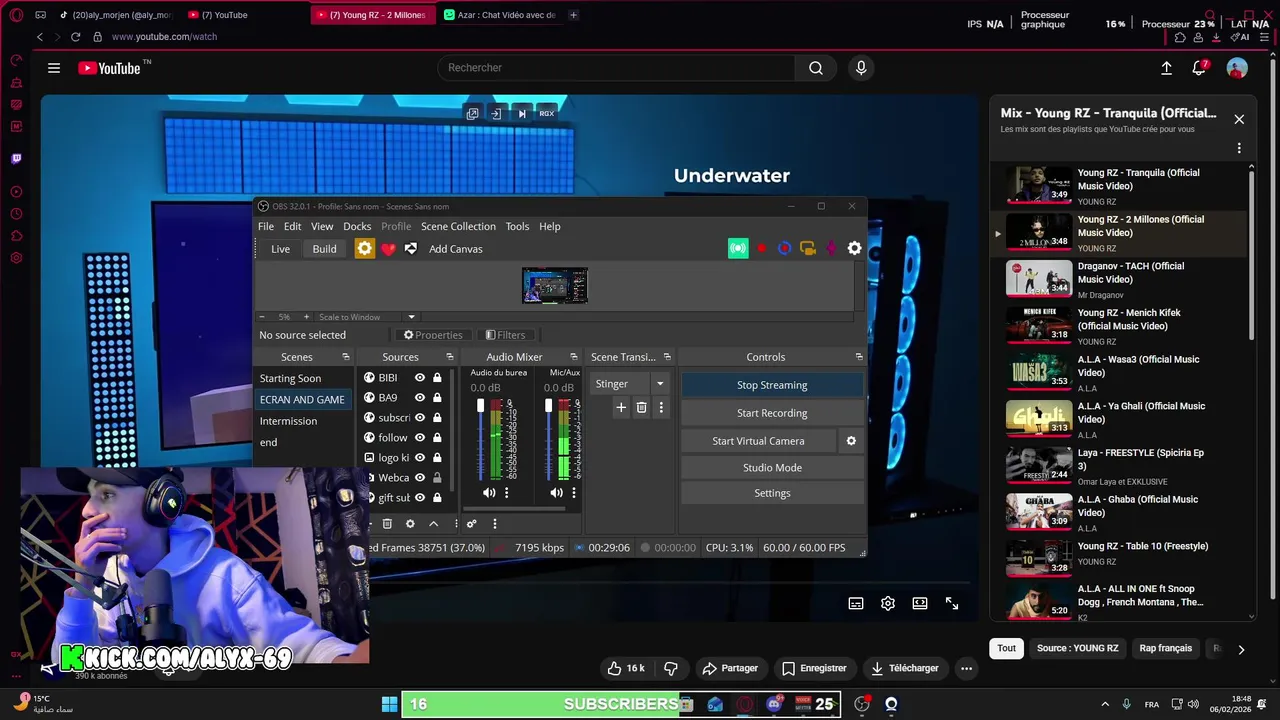Open the OBS Docks menu
This screenshot has height=720, width=1280.
coord(357,226)
